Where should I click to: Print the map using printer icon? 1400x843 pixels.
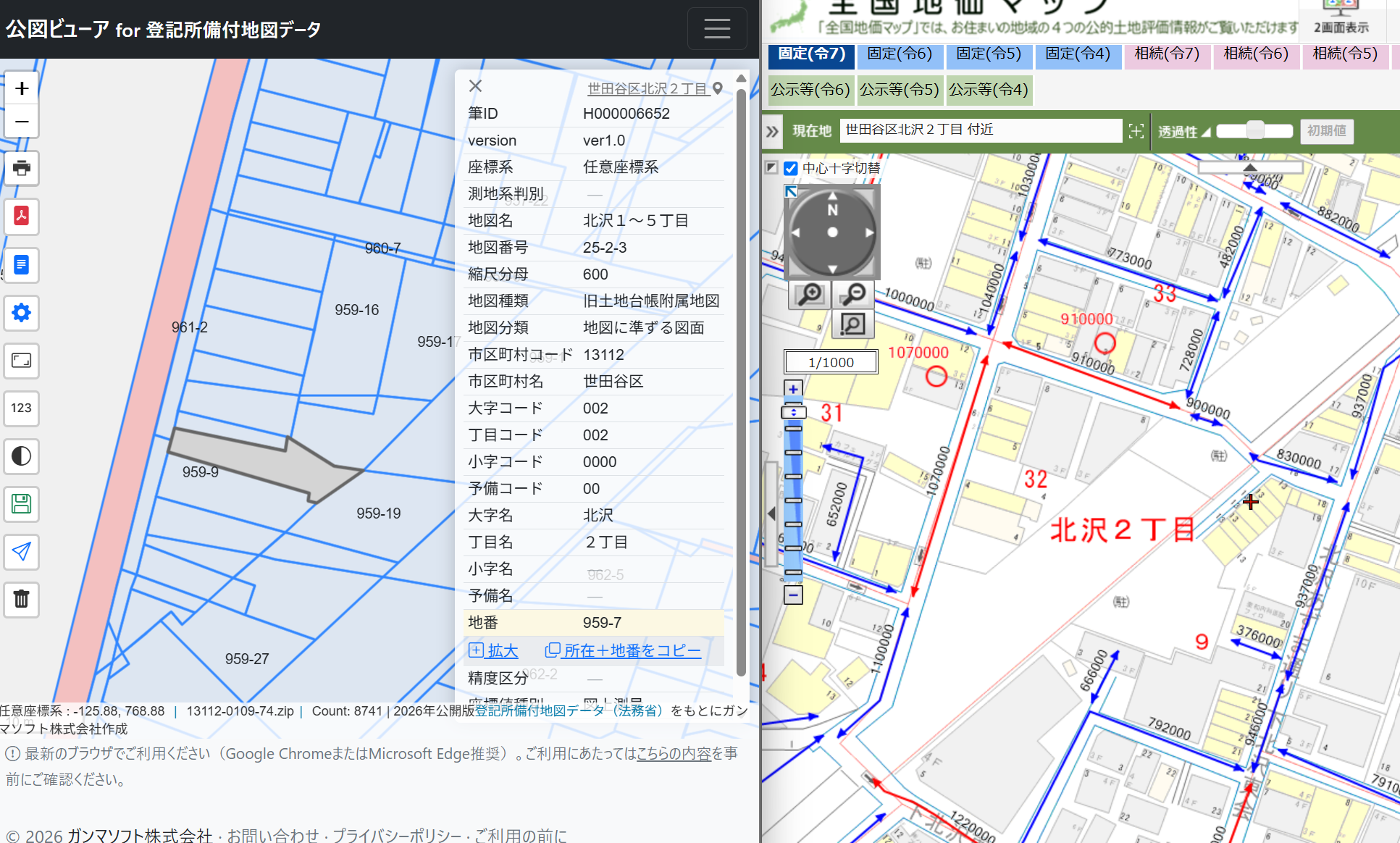click(22, 169)
